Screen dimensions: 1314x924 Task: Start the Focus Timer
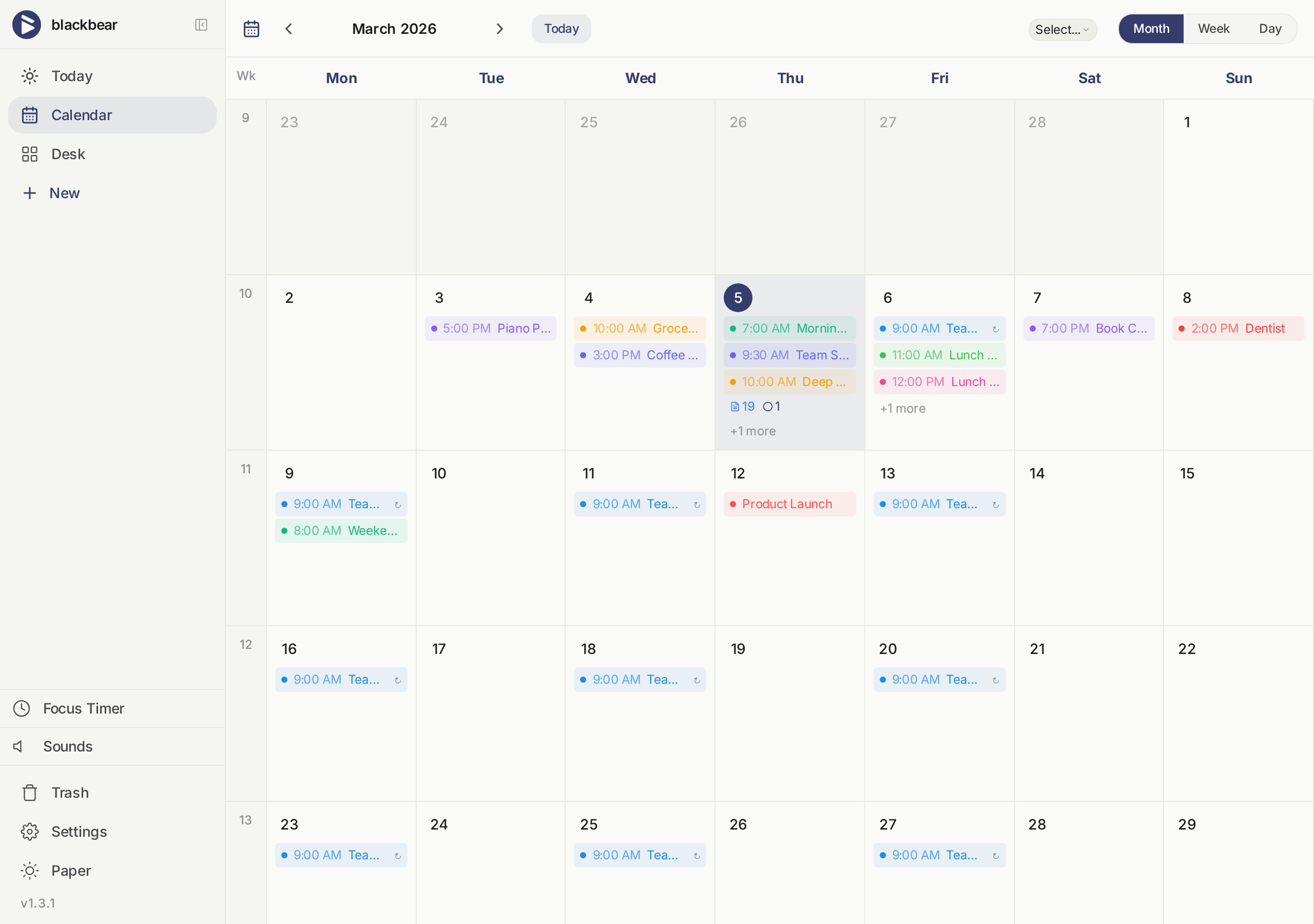[83, 708]
